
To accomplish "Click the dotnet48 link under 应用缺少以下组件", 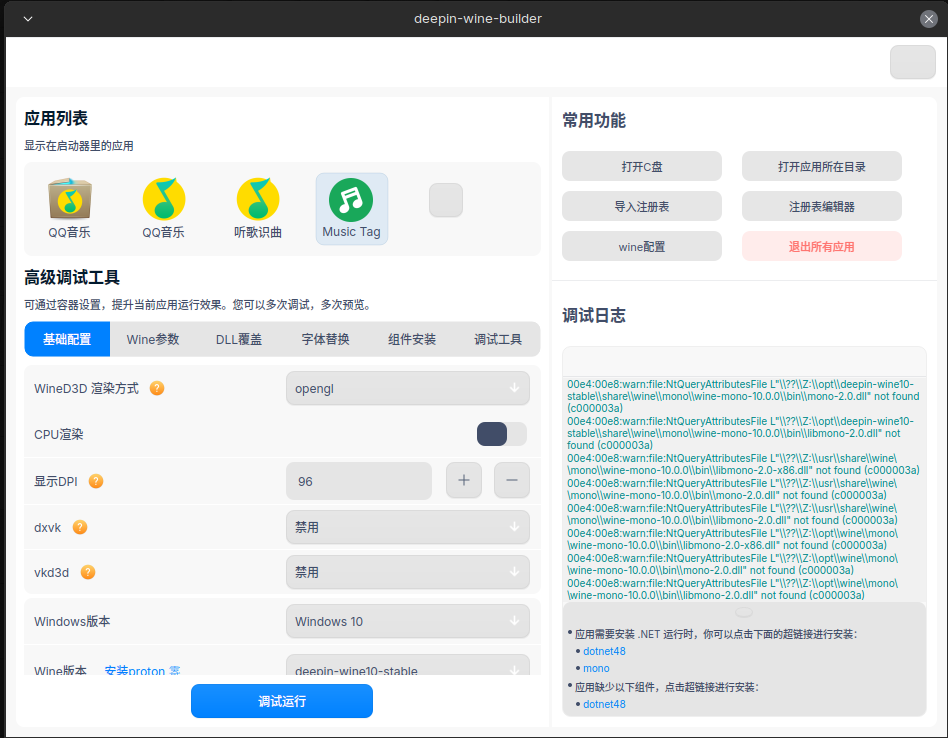I will tap(604, 704).
